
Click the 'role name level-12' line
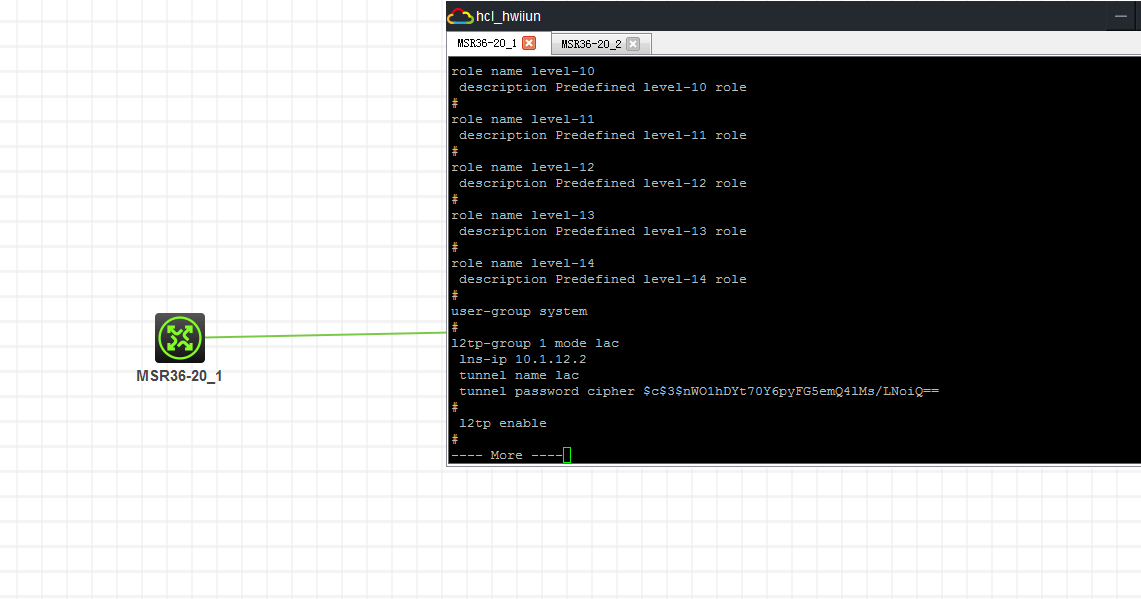point(523,167)
